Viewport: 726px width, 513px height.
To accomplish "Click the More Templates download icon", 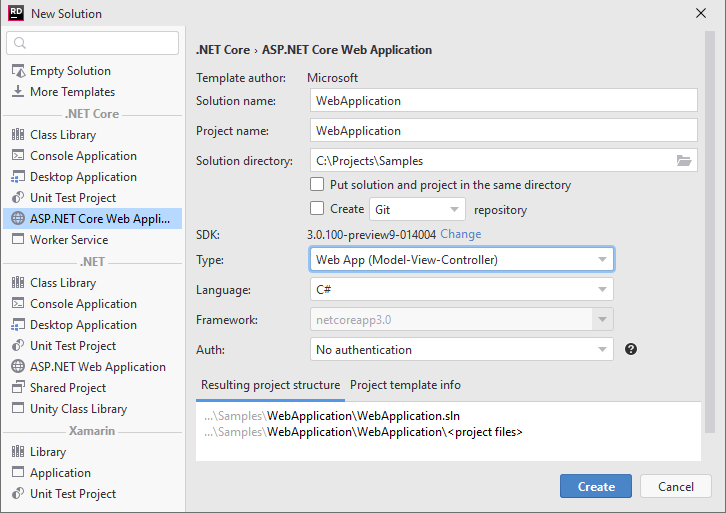I will (x=18, y=92).
